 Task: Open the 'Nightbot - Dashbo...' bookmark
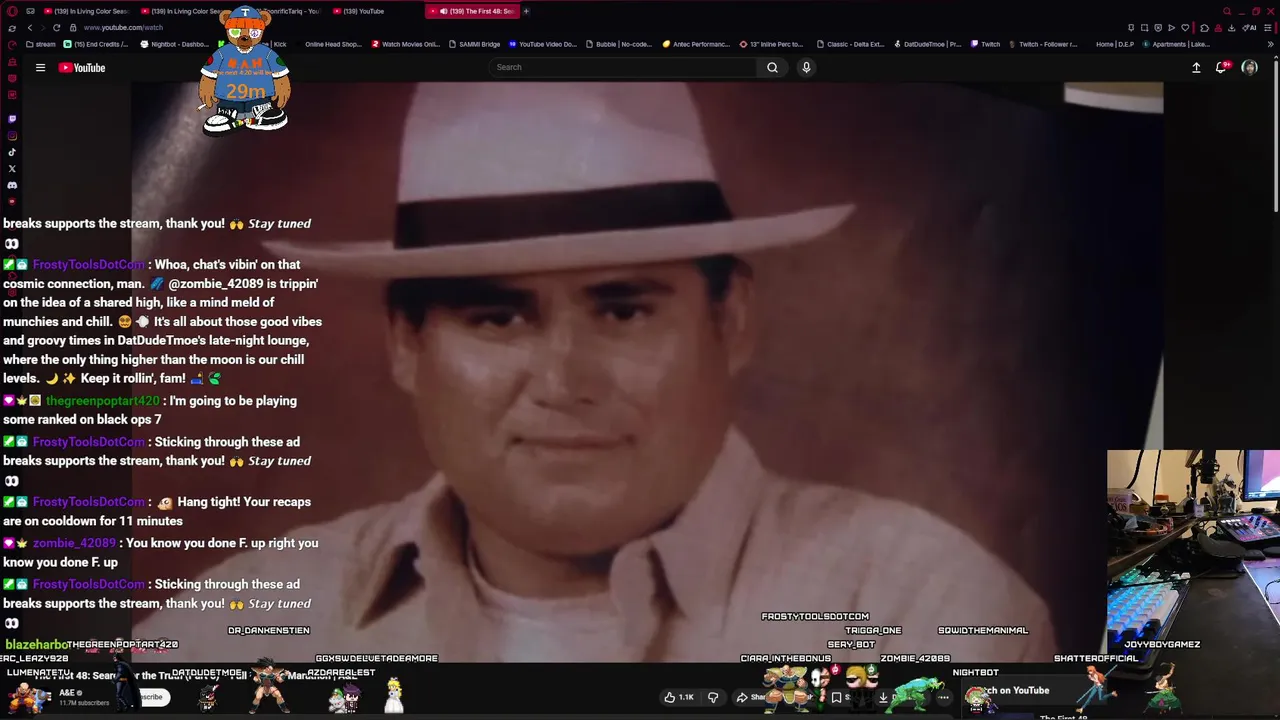[174, 44]
